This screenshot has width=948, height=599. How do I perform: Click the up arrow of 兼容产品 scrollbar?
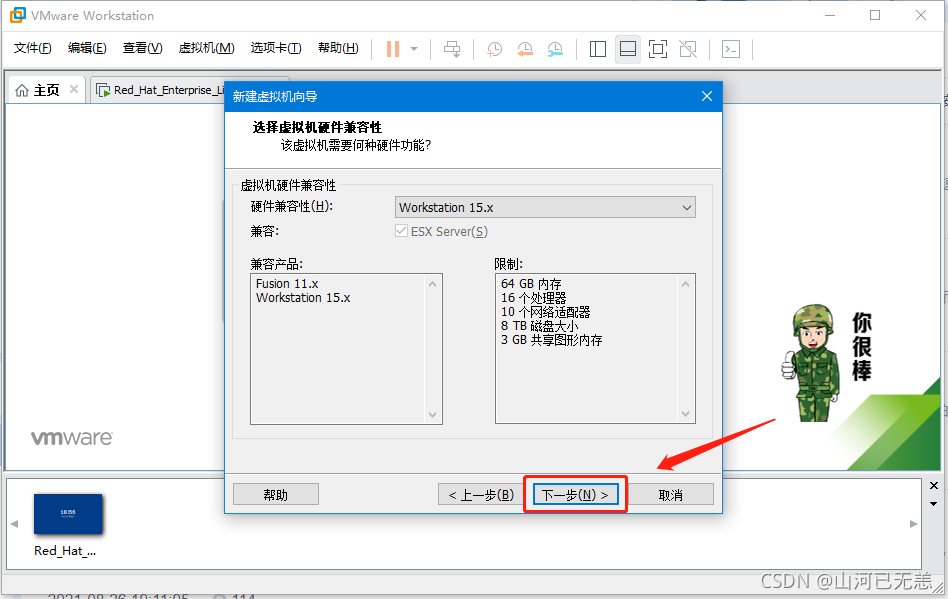click(x=432, y=284)
